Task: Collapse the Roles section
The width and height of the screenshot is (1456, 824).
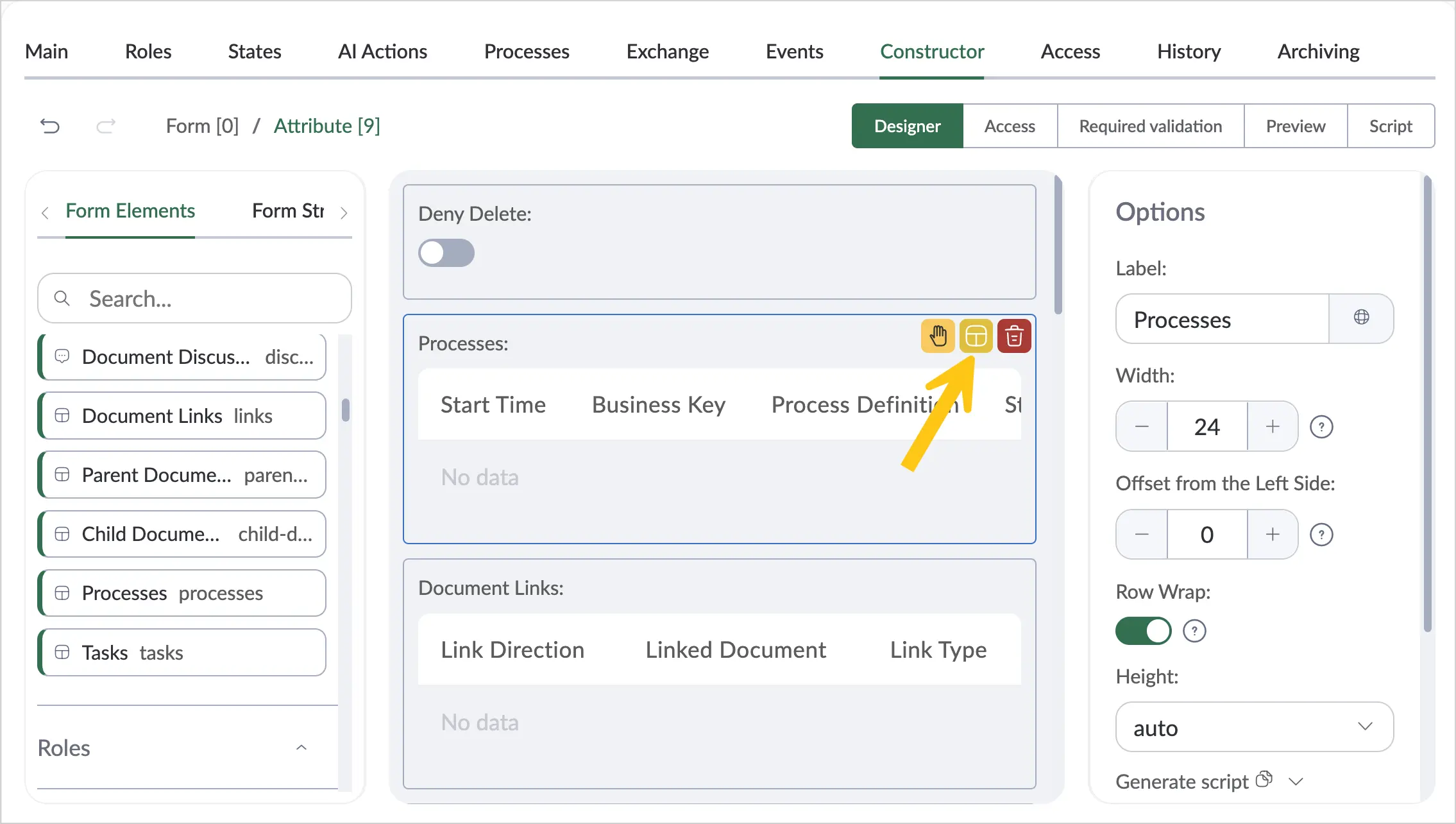Action: (301, 748)
